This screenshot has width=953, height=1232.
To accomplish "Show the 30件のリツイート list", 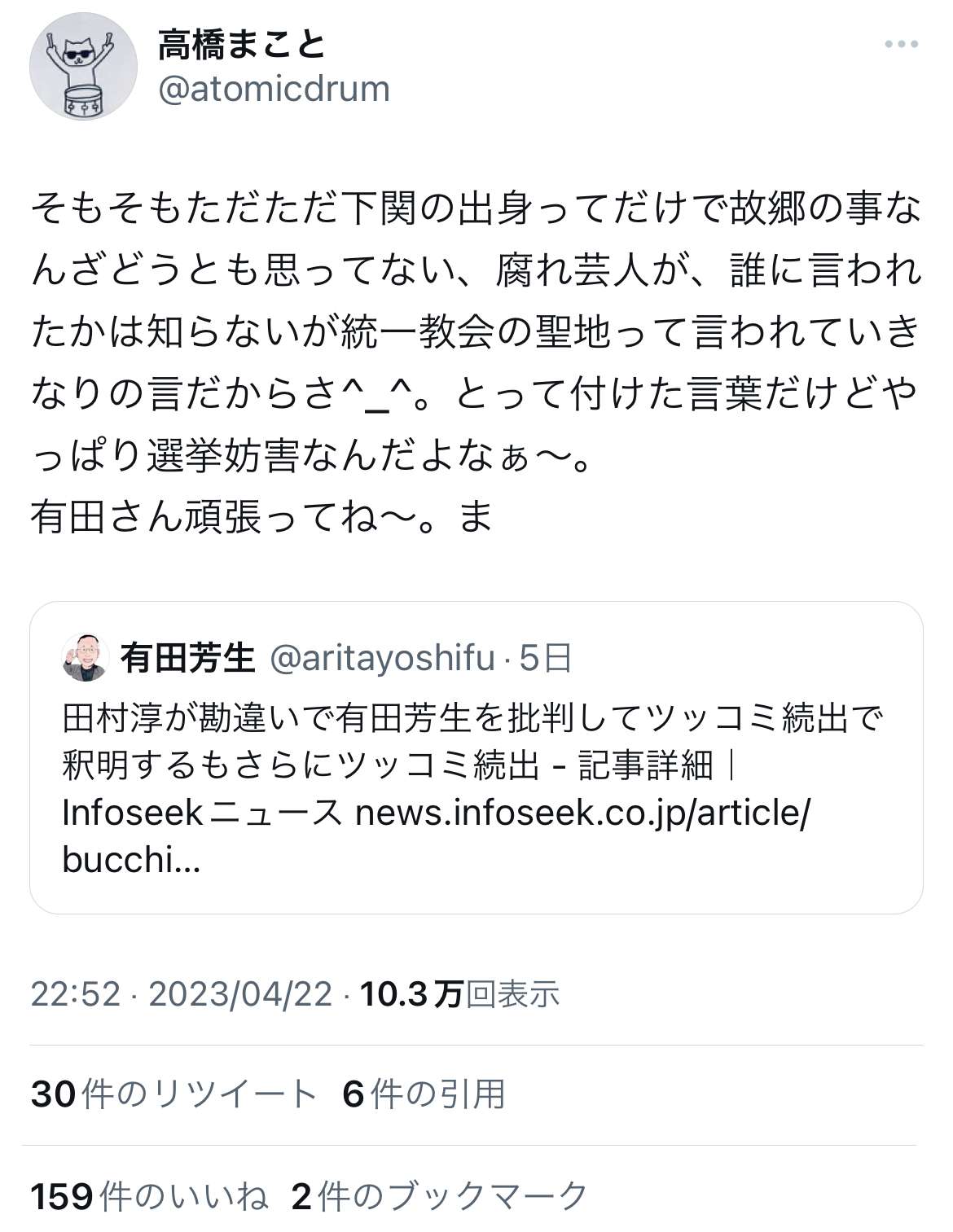I will point(173,1094).
